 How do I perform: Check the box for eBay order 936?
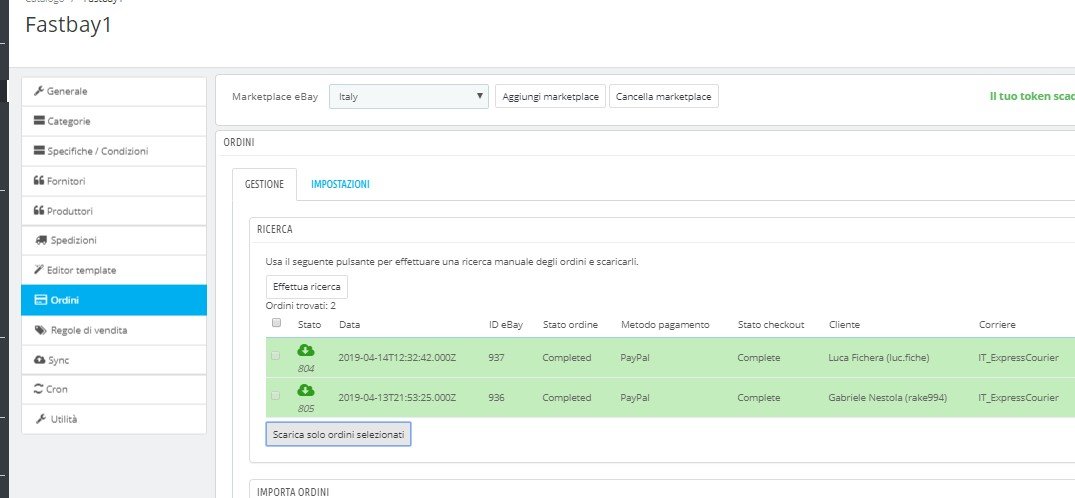276,396
